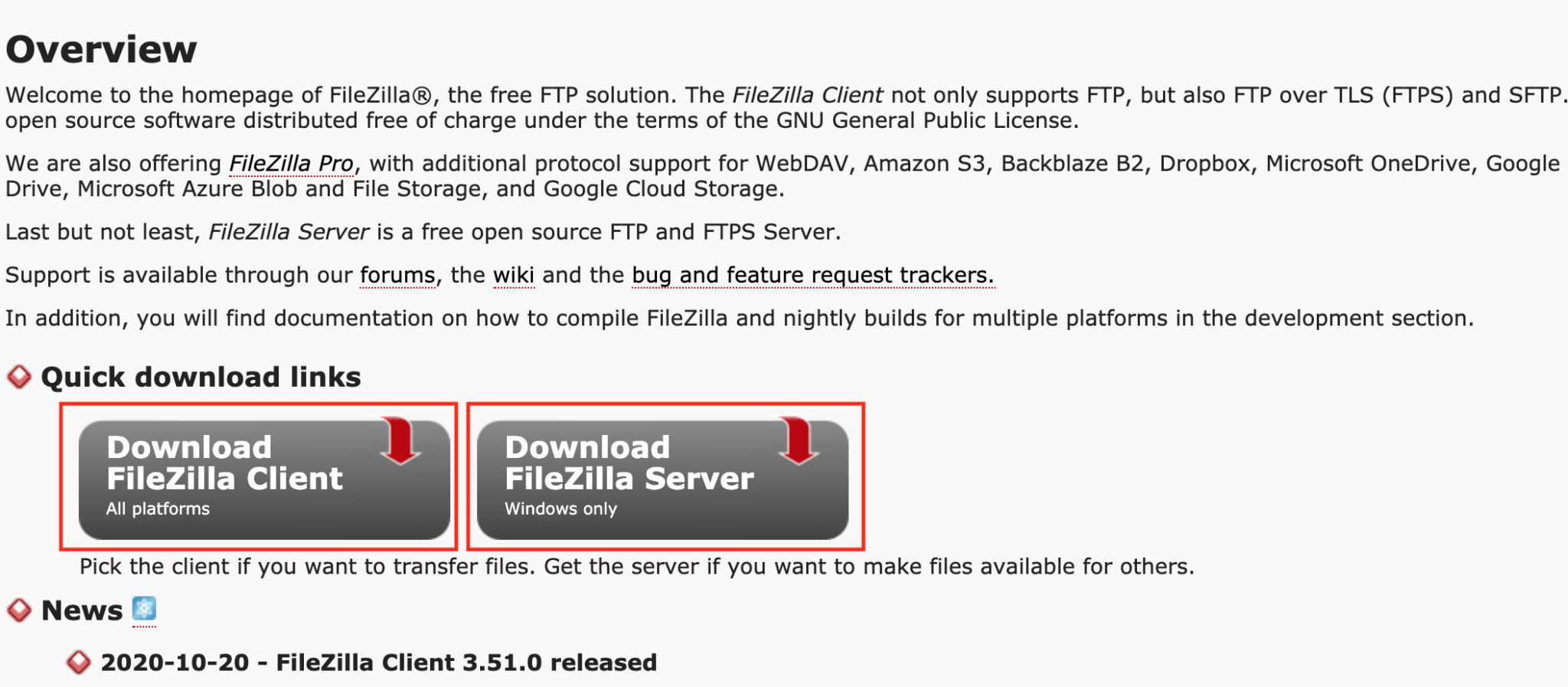Click the Pick the client hint text
Viewport: 1568px width, 687px height.
pos(636,567)
